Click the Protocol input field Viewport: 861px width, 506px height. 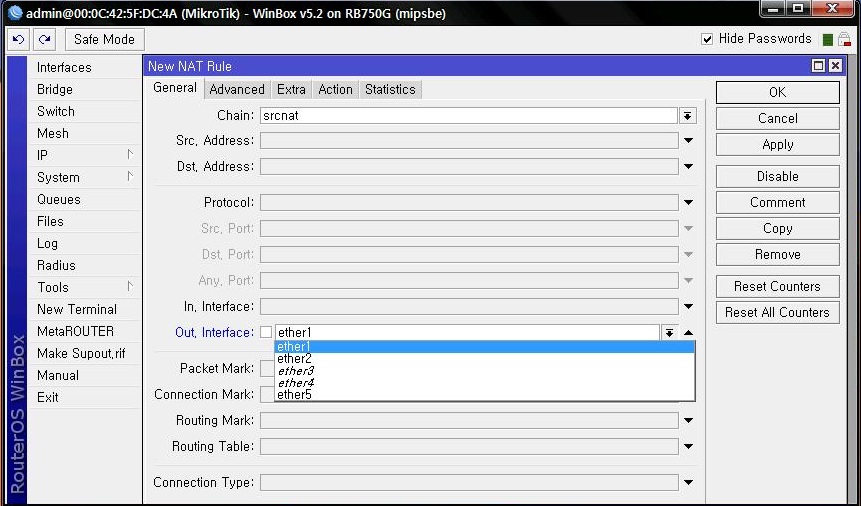[469, 203]
